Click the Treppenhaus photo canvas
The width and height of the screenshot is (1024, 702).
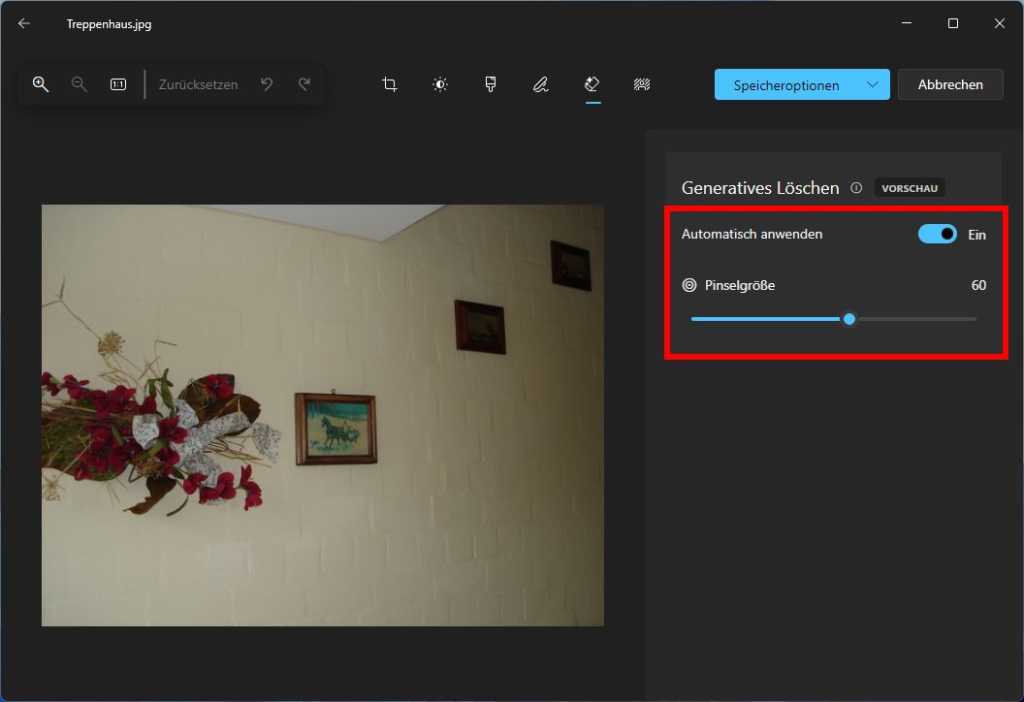tap(322, 415)
